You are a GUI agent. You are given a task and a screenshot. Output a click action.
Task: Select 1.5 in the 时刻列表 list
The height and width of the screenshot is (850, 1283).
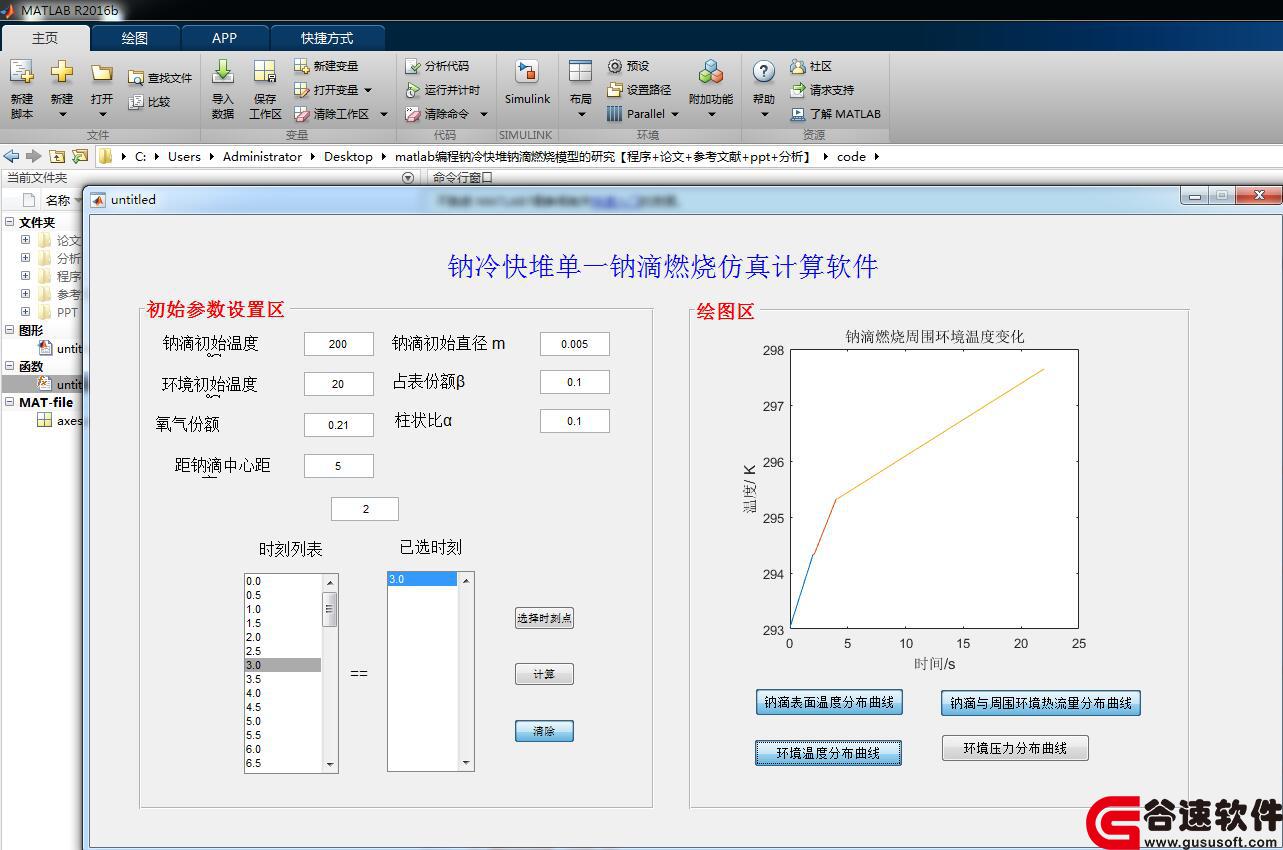(283, 623)
